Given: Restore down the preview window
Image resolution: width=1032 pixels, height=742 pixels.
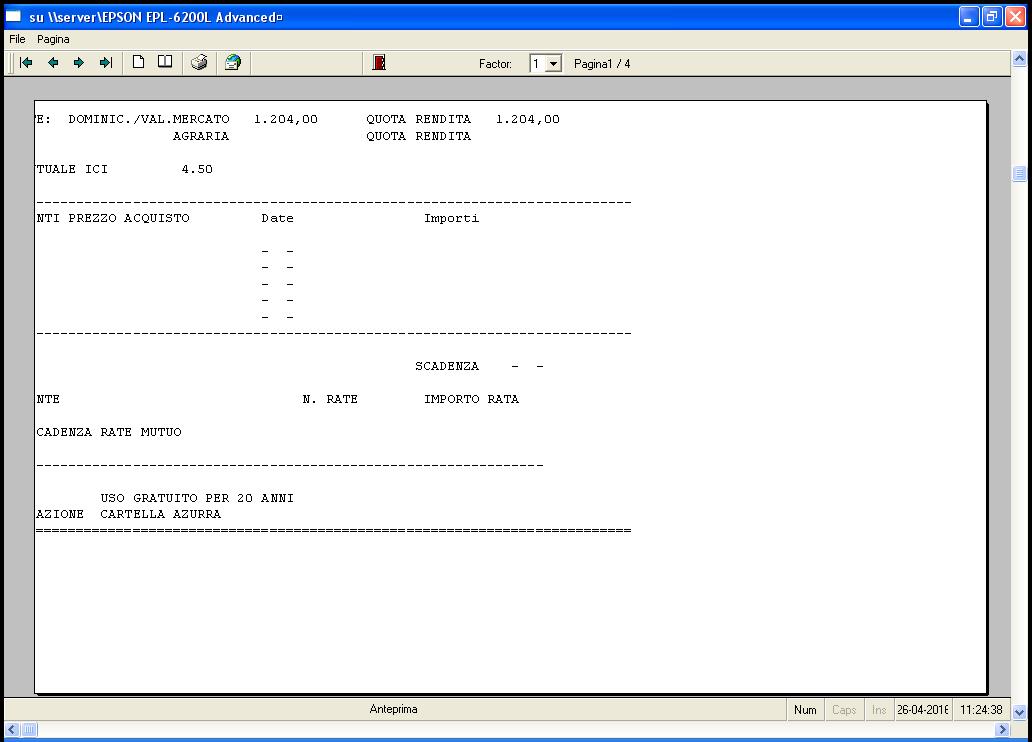Looking at the screenshot, I should (x=992, y=16).
